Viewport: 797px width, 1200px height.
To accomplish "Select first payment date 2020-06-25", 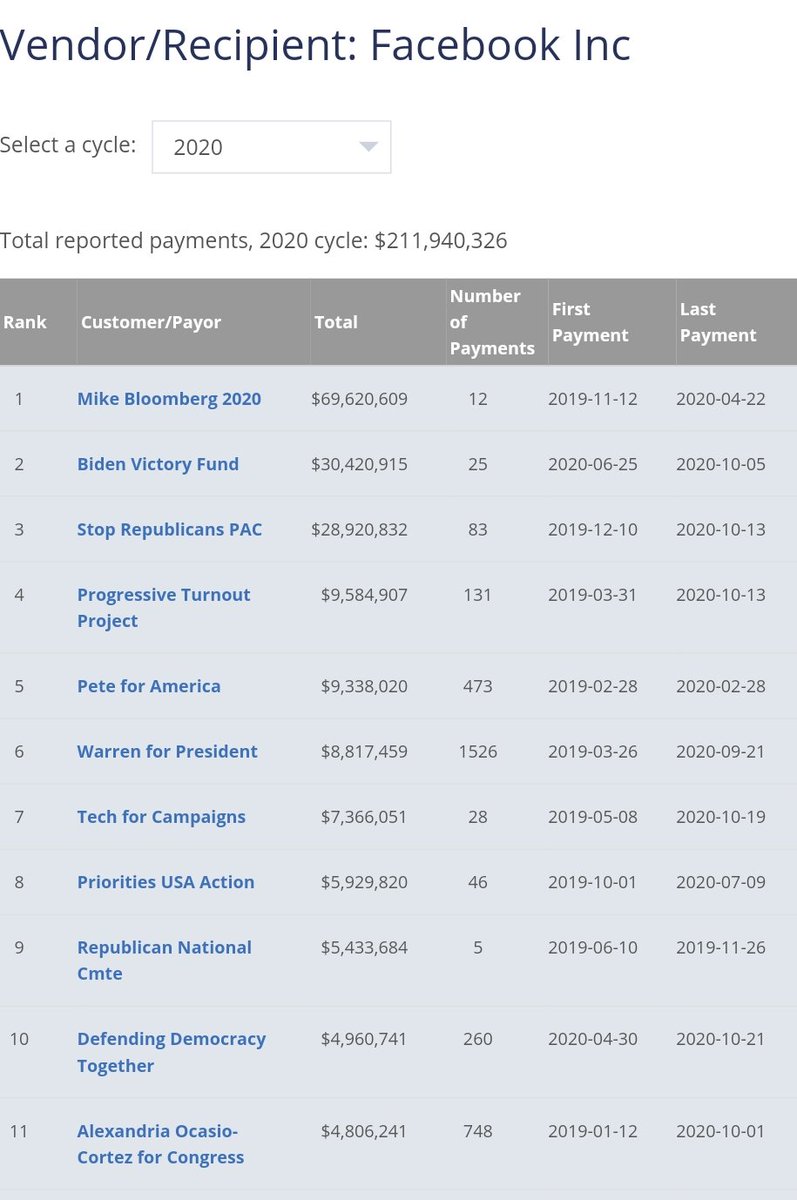I will click(593, 464).
